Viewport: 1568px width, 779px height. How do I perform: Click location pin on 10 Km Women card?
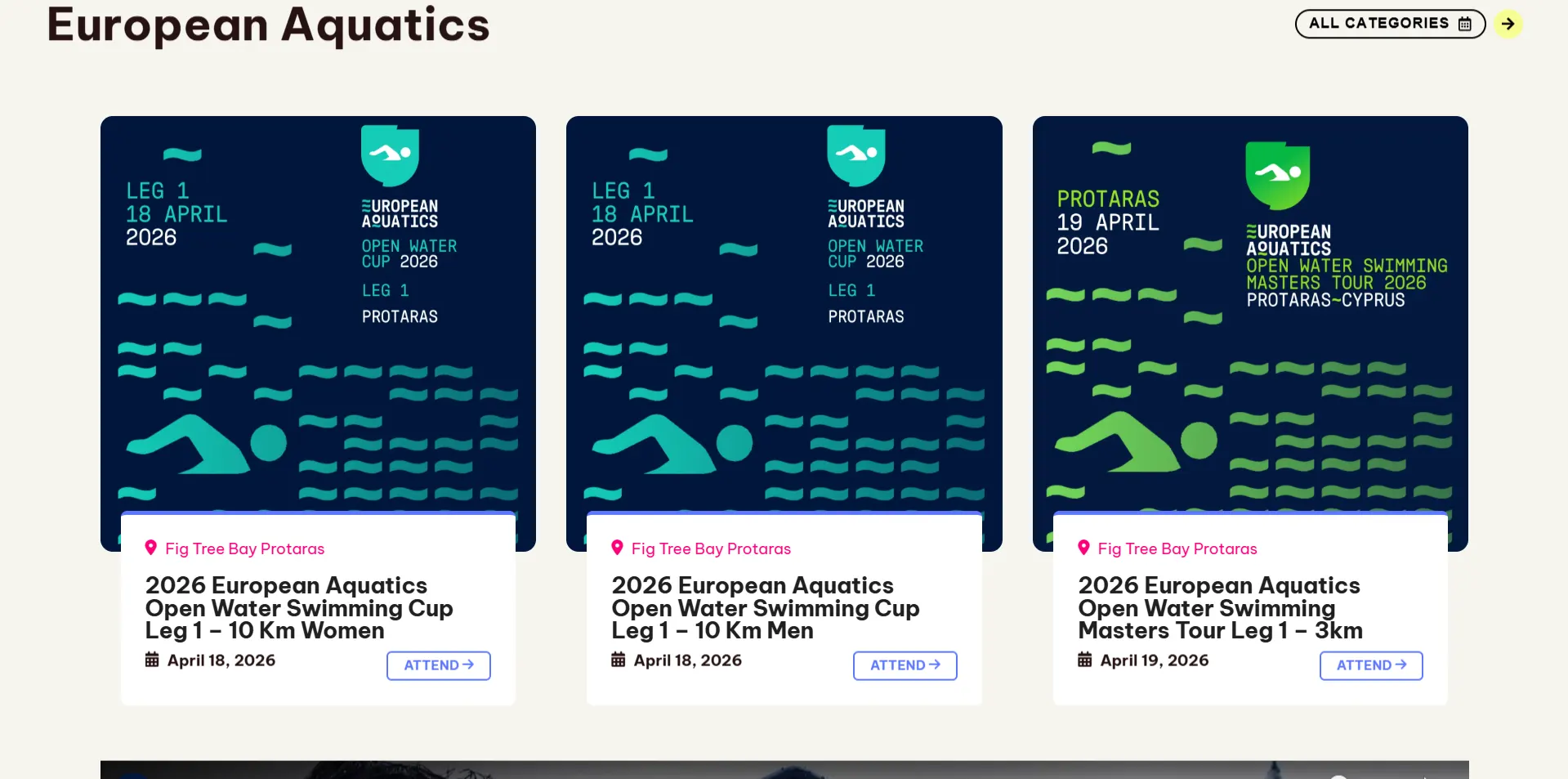click(150, 548)
